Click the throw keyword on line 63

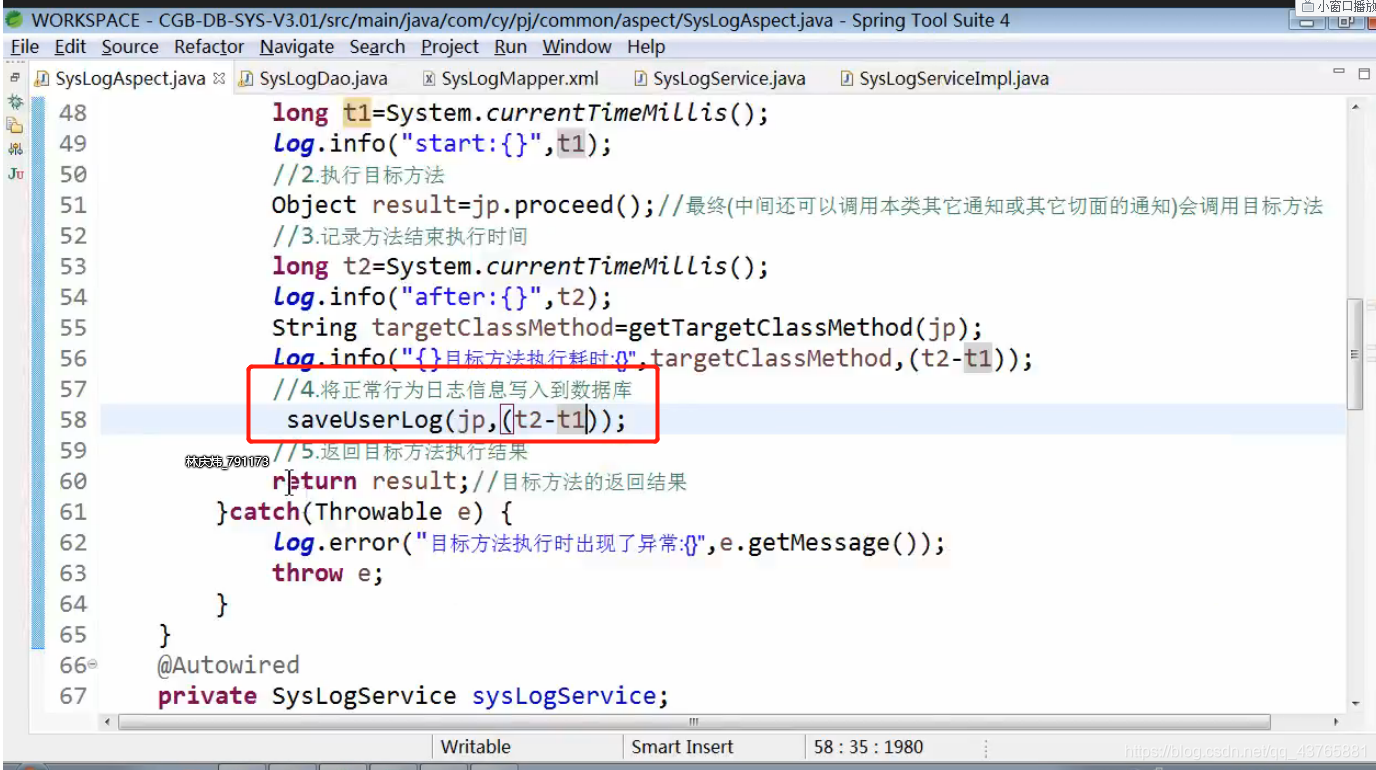pos(307,573)
